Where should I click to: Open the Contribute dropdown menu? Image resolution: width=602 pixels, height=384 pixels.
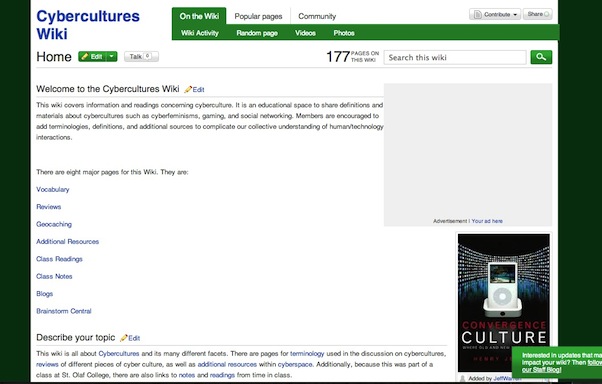pyautogui.click(x=495, y=15)
